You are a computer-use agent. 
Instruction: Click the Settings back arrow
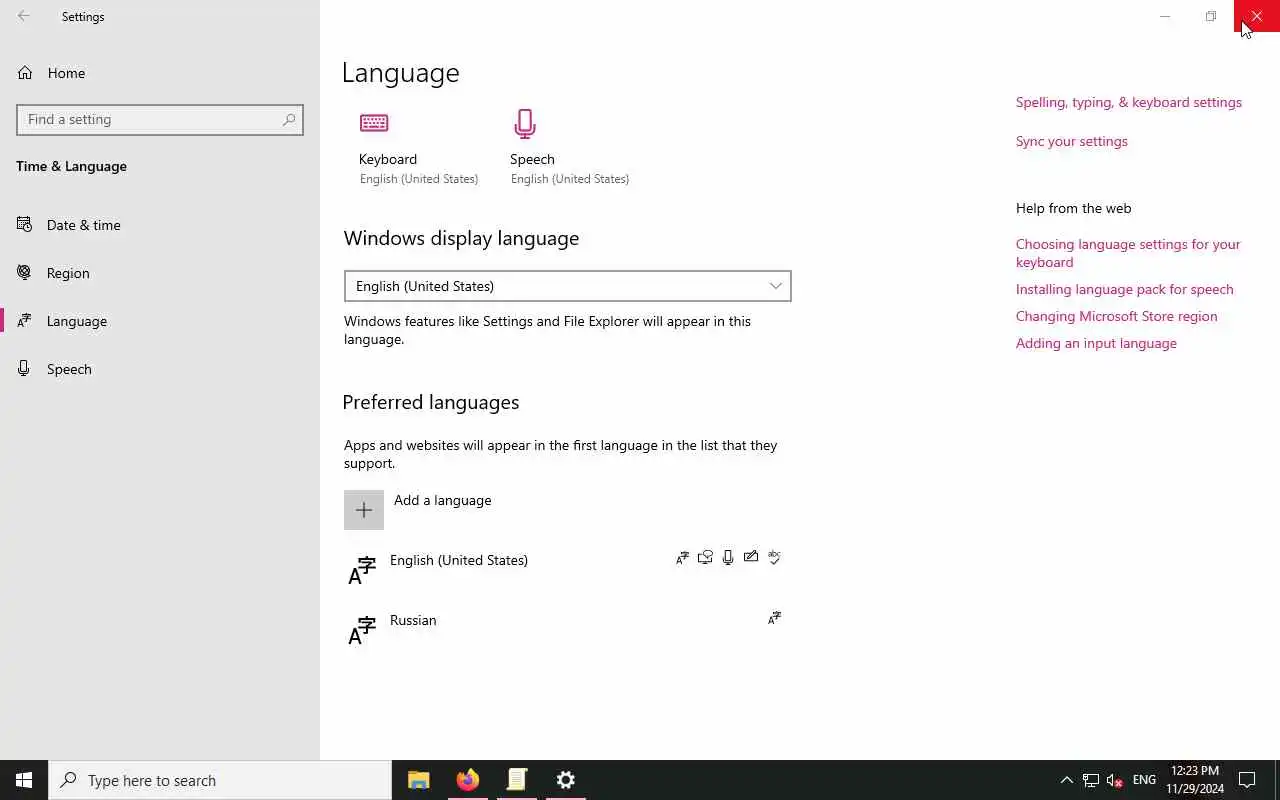24,16
